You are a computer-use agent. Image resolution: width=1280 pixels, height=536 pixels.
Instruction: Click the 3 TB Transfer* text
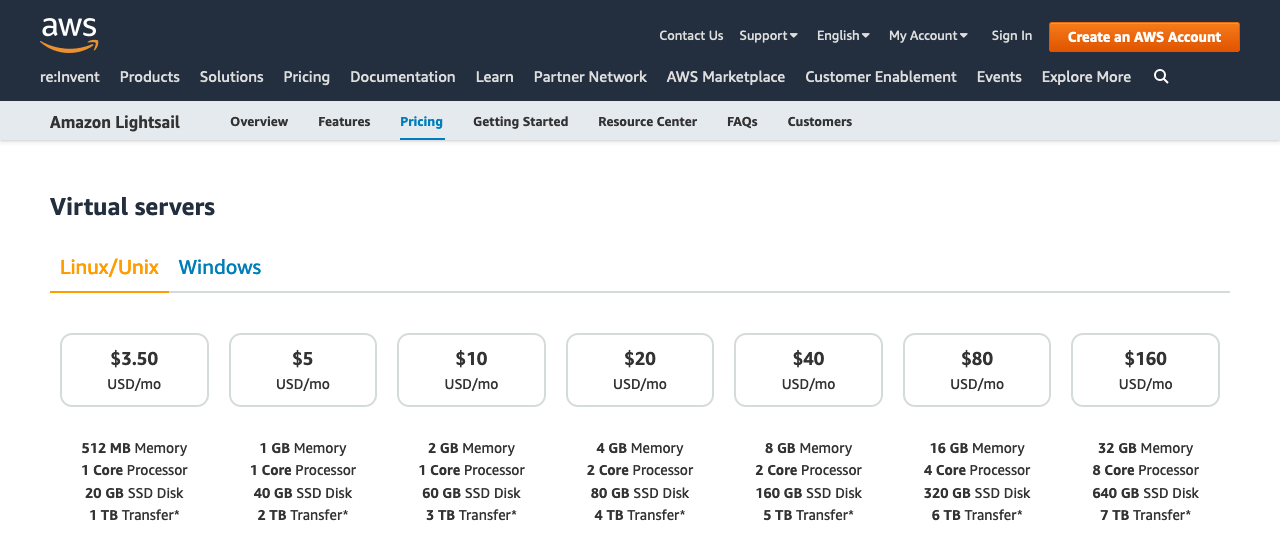tap(471, 515)
